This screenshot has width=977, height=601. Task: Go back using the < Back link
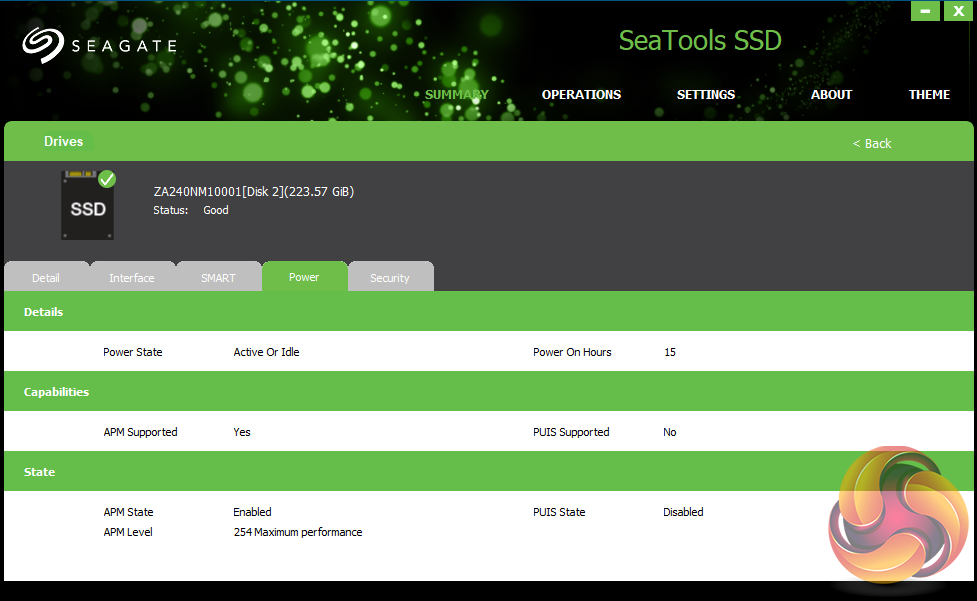[x=871, y=144]
